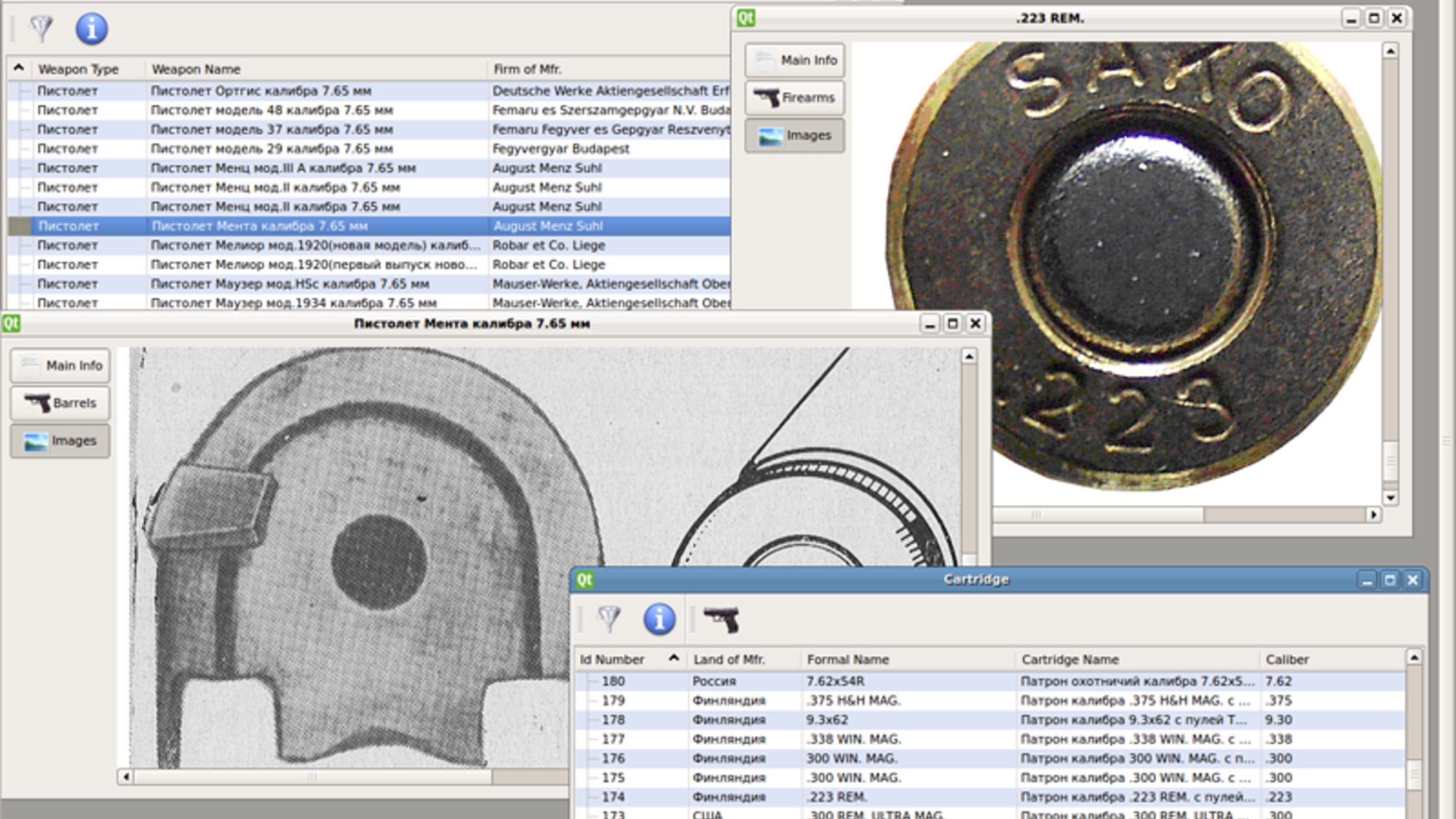Screen dimensions: 1456x819
Task: Open Main Info in .223 REM. window
Action: pos(794,60)
